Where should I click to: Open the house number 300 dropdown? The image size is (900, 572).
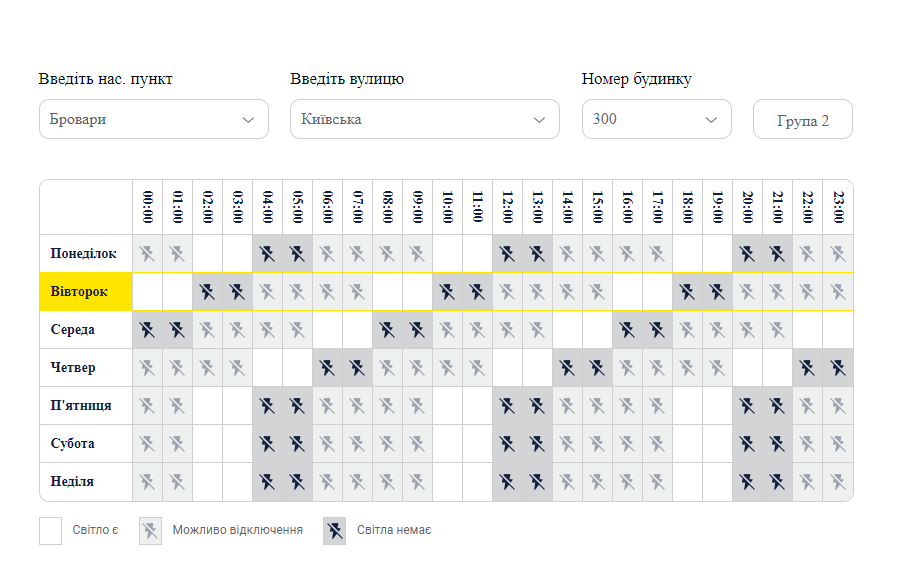coord(657,119)
